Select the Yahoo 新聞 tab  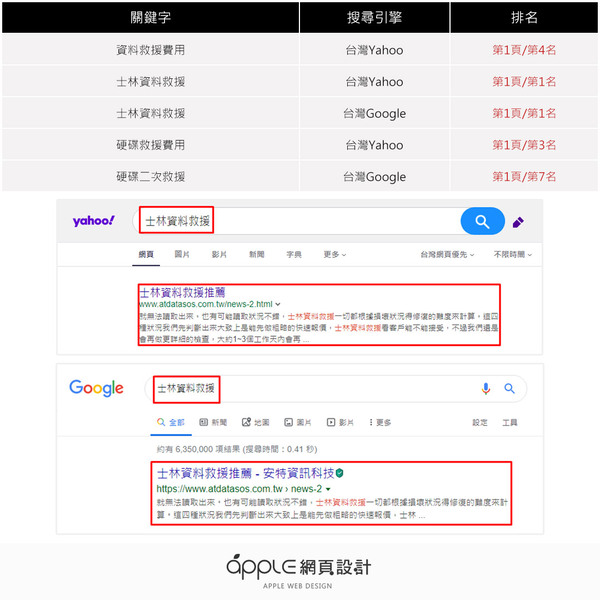tap(256, 254)
